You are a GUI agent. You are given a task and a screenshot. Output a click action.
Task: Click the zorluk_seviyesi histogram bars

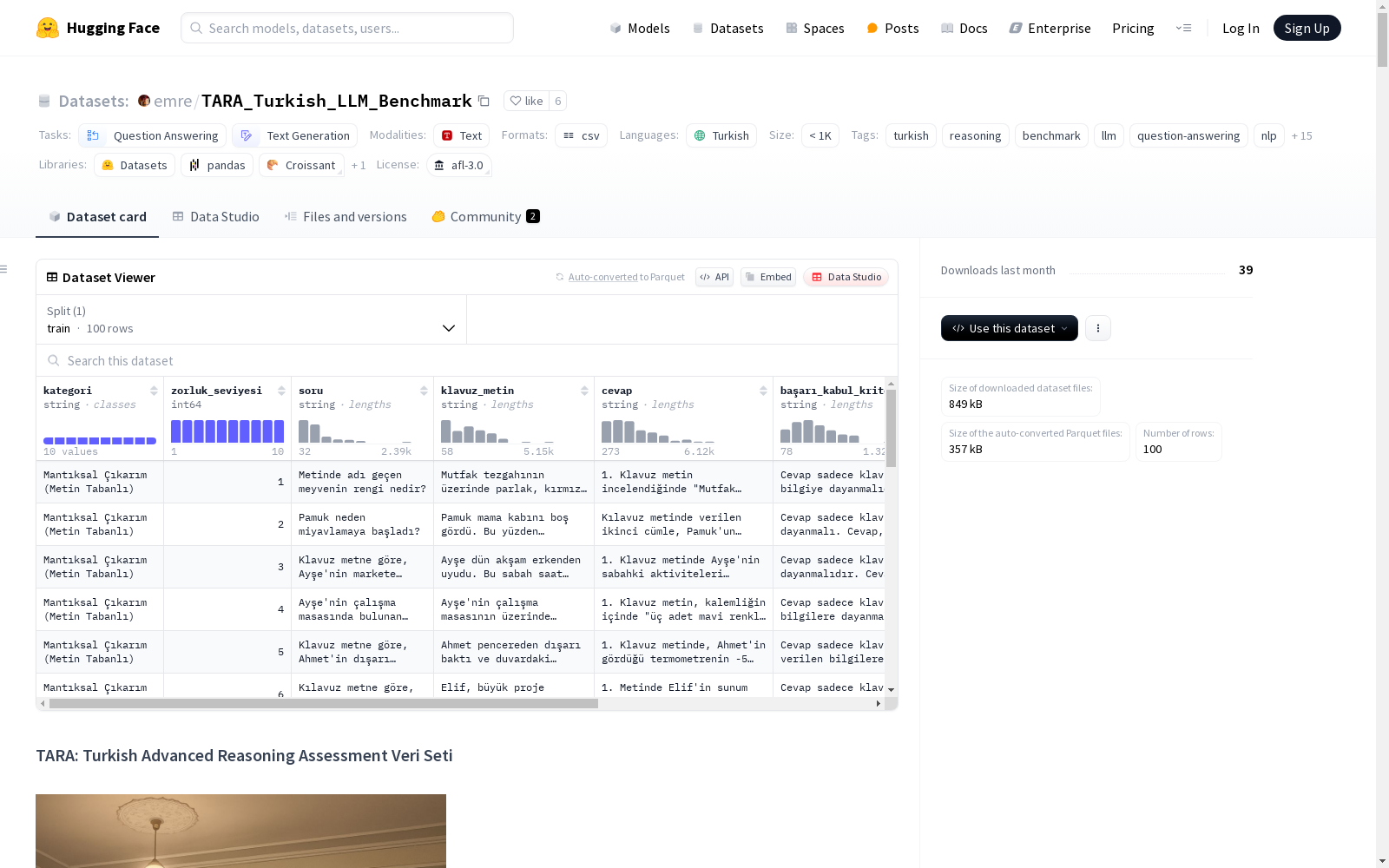[x=227, y=431]
